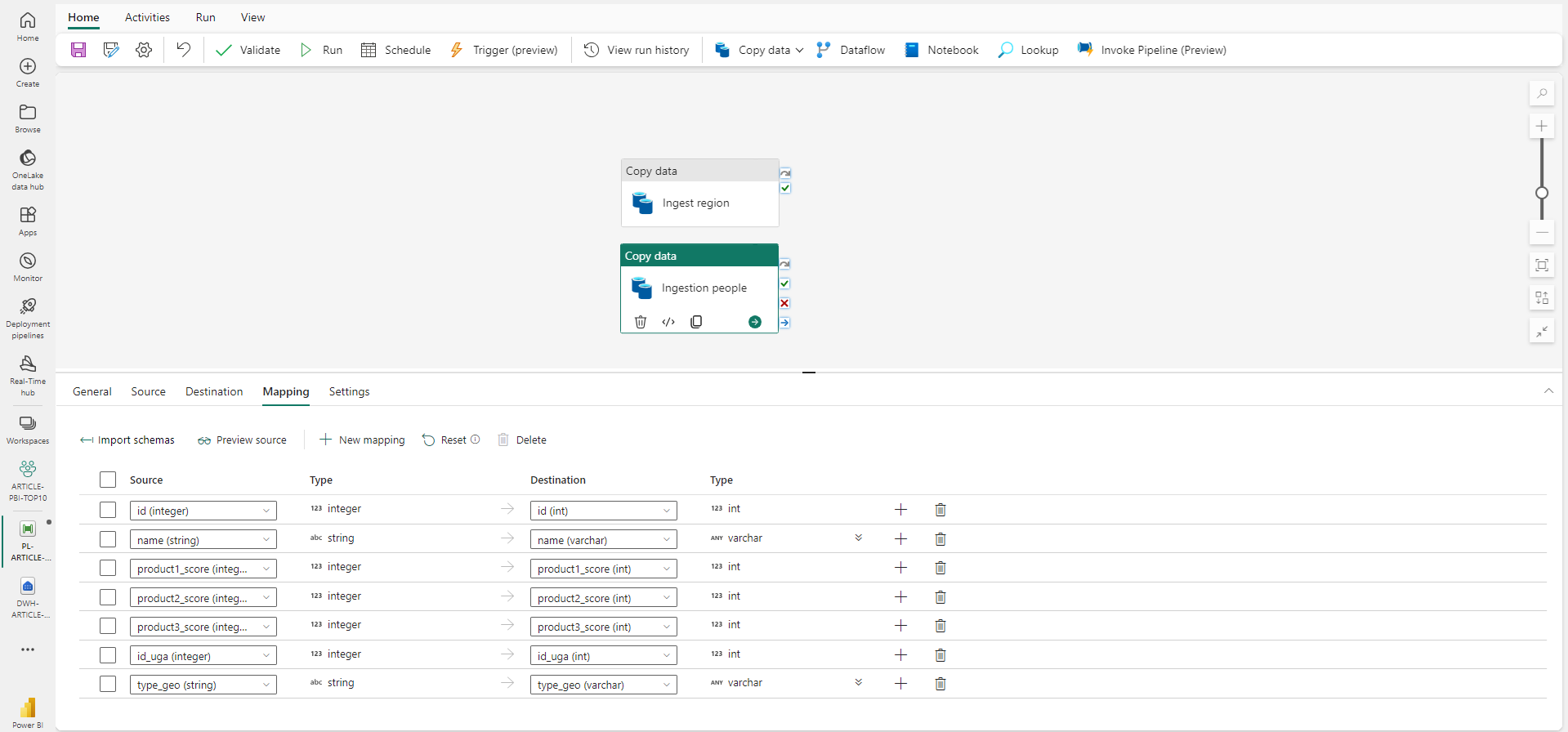Expand varchar type details for type_geo row
Screen dimensions: 1568x732
point(859,682)
